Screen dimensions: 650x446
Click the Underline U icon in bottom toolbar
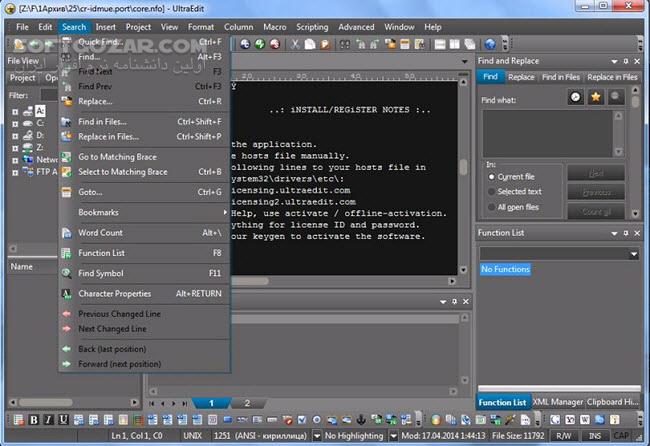(63, 420)
